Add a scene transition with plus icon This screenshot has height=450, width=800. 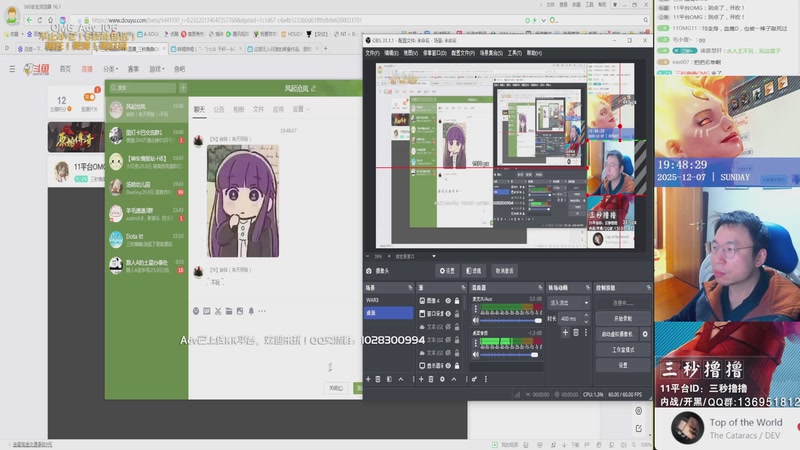[x=565, y=333]
